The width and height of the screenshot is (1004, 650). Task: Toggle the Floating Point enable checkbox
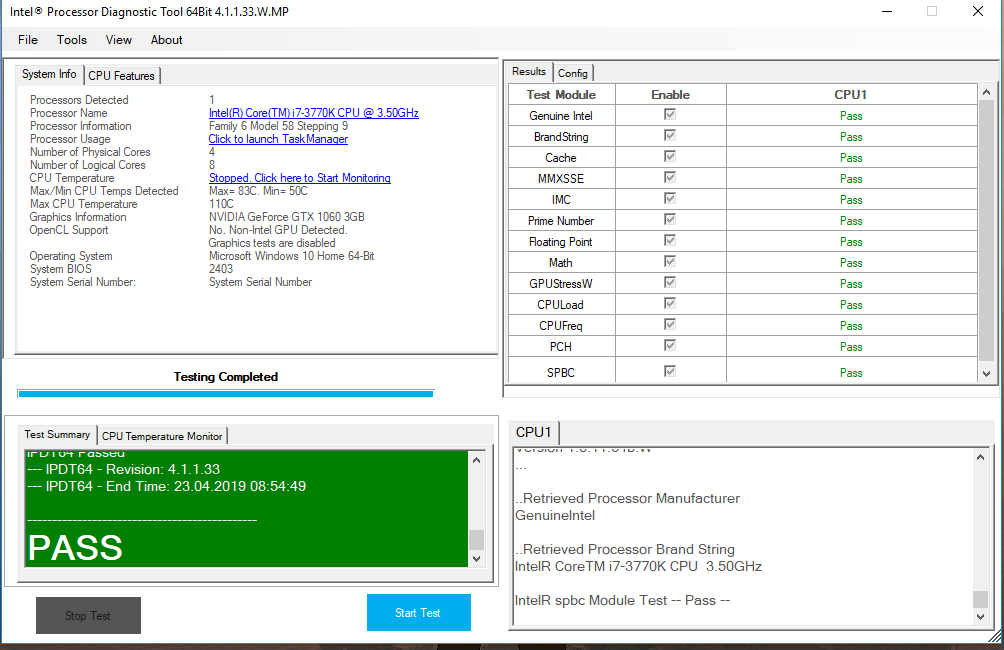pos(670,240)
